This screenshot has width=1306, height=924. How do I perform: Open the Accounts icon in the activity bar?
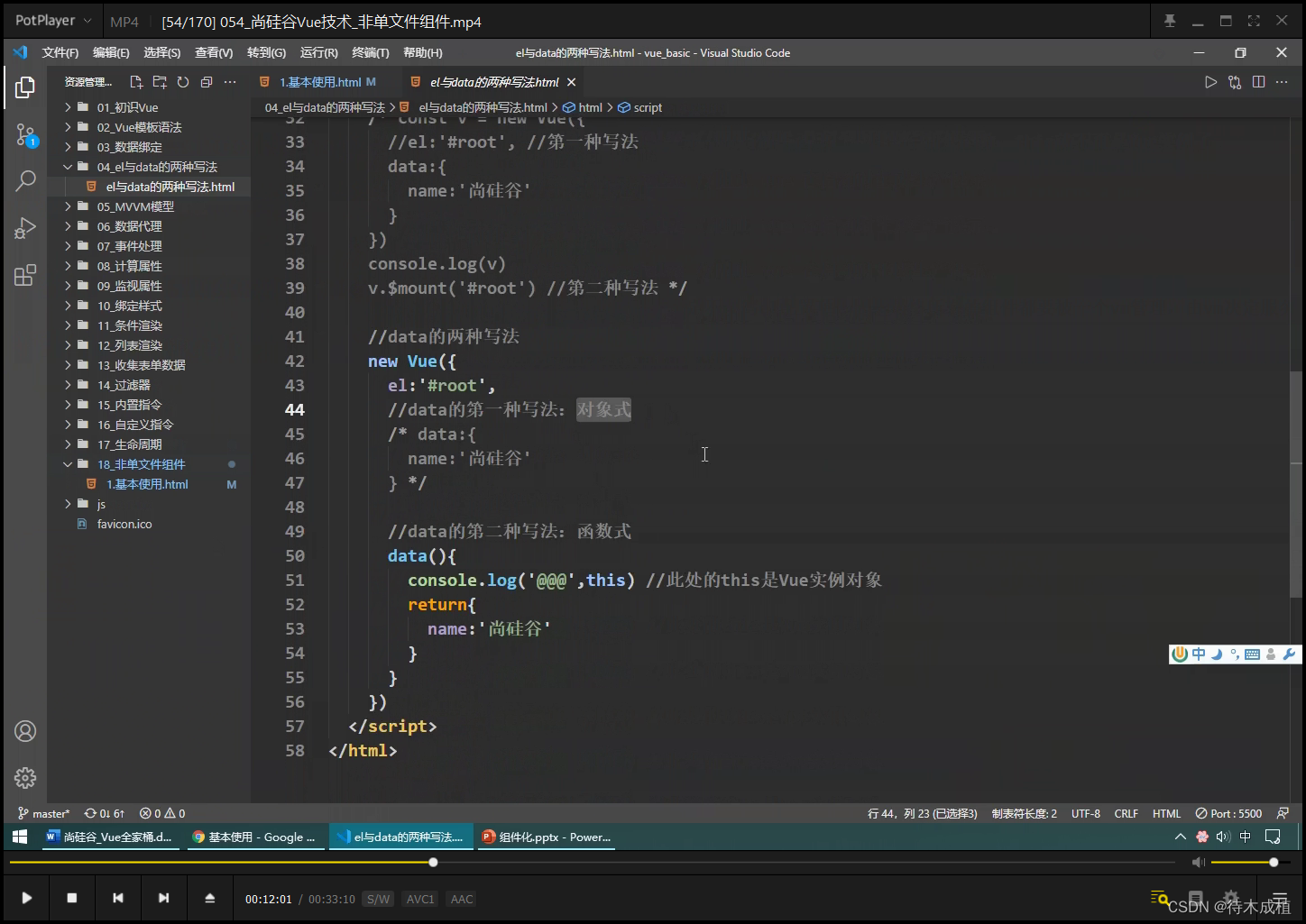pos(25,731)
